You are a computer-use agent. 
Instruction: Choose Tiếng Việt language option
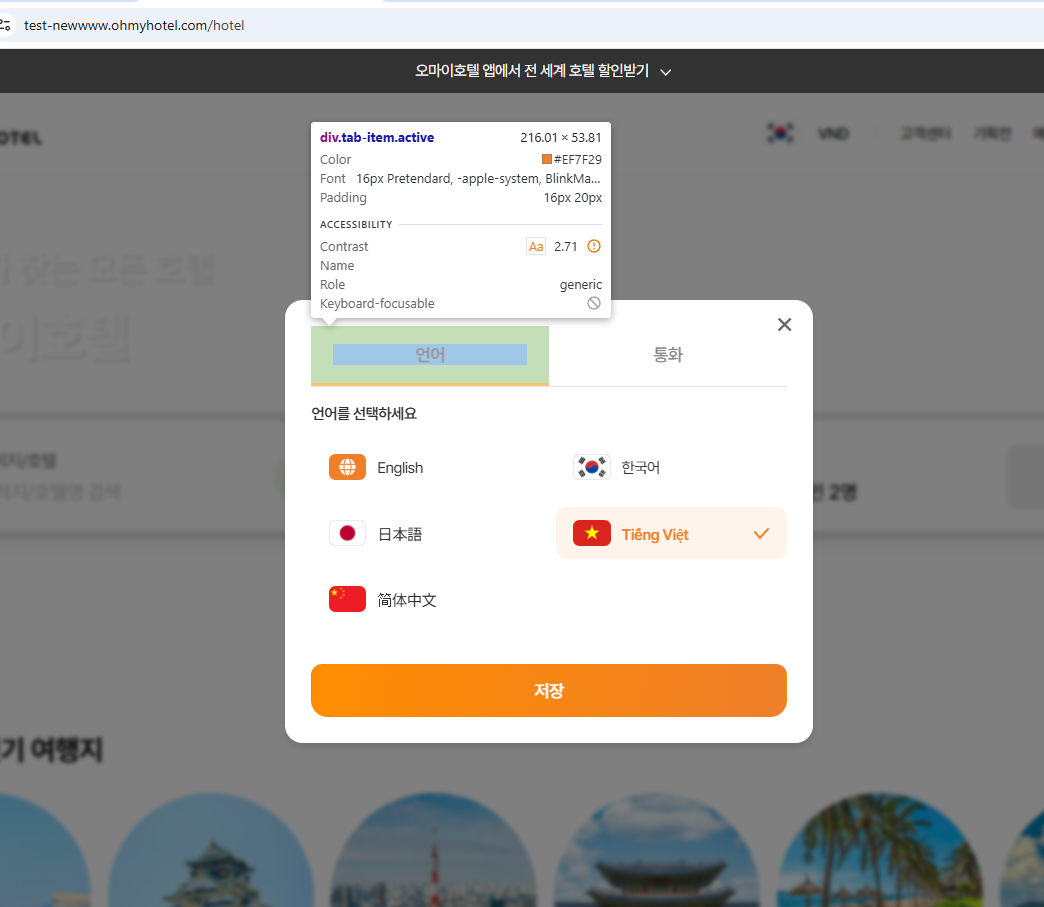(x=671, y=533)
